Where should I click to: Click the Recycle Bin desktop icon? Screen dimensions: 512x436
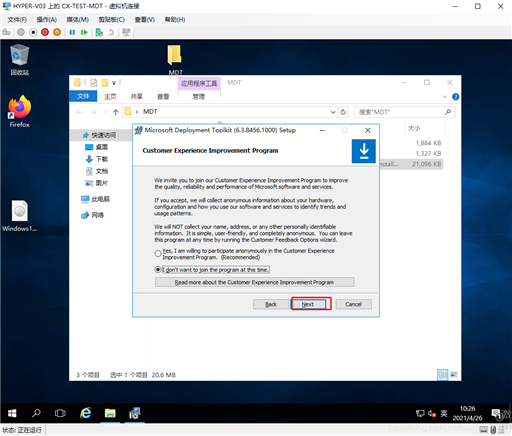click(x=19, y=60)
